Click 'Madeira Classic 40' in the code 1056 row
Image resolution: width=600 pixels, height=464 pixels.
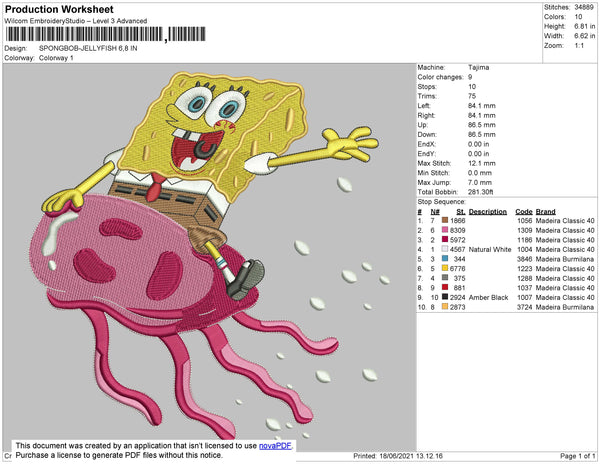point(565,221)
